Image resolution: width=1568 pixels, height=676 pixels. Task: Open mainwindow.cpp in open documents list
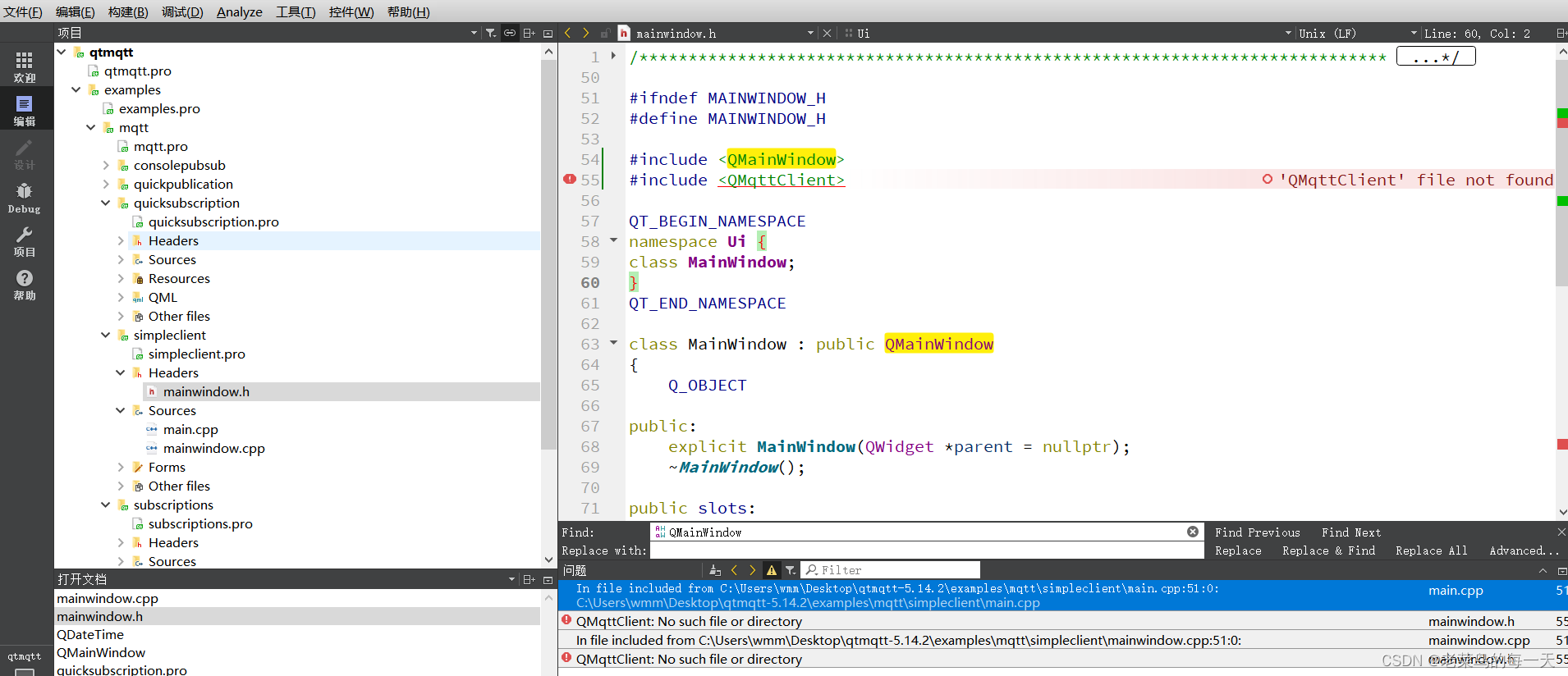click(x=108, y=598)
